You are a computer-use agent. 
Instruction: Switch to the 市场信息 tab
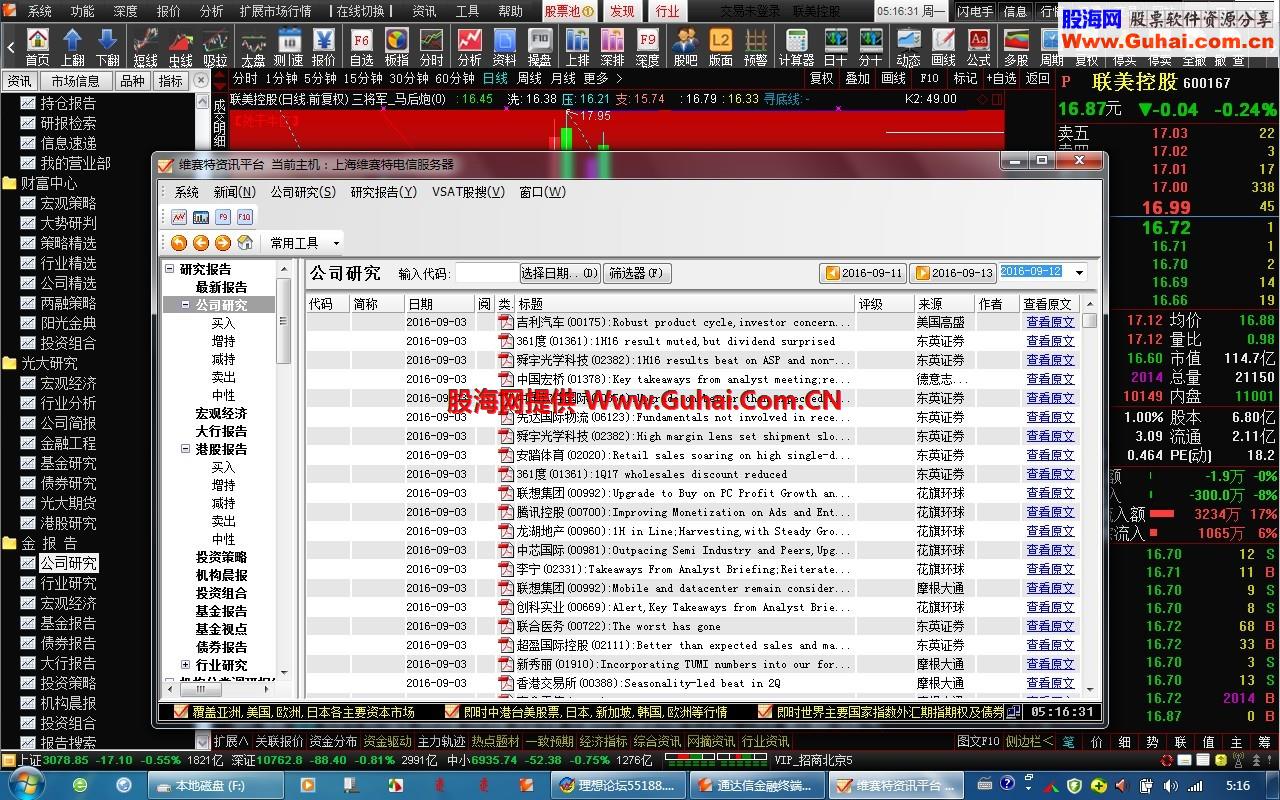[76, 81]
